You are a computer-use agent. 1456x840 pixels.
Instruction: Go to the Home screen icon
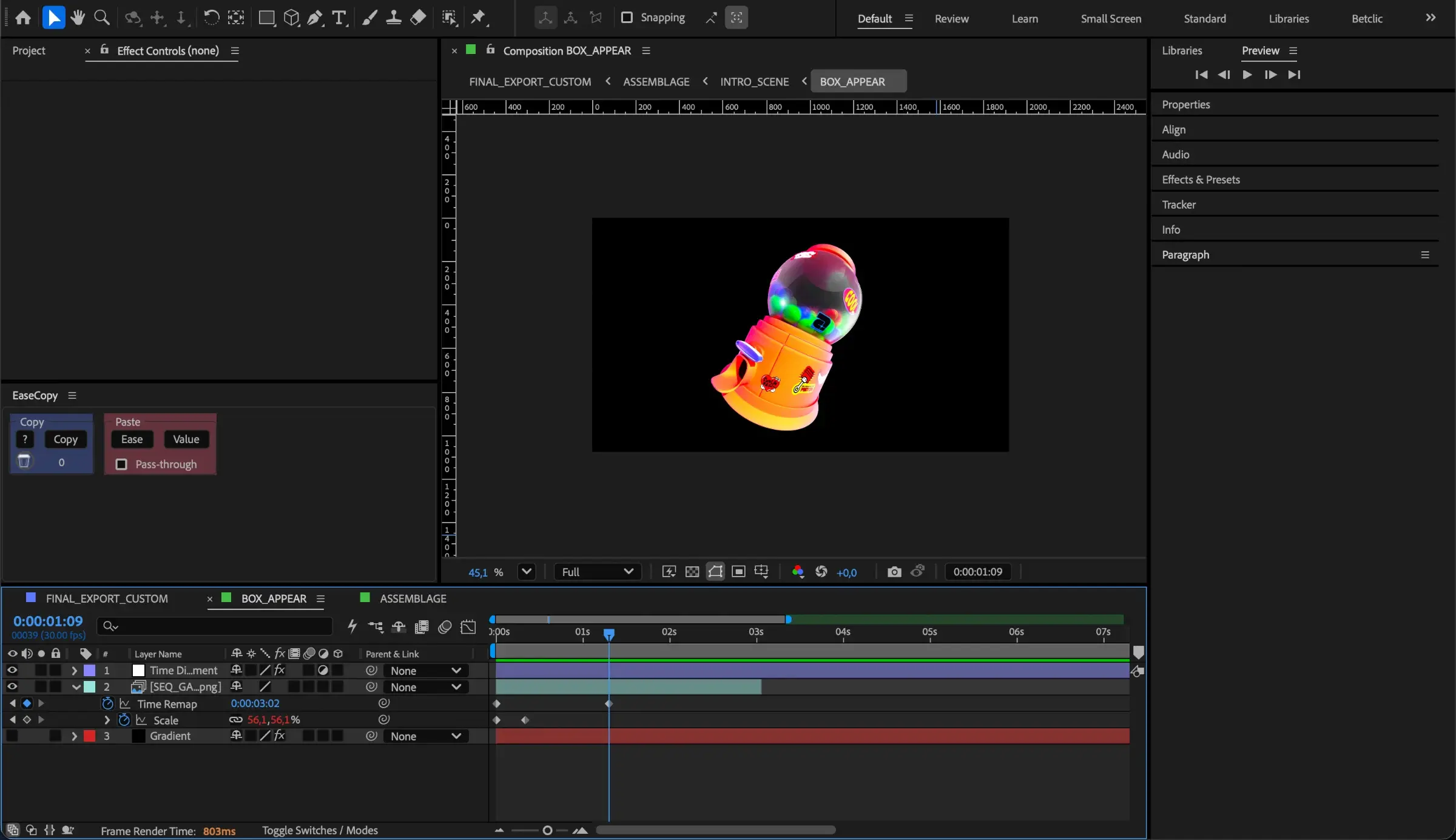coord(23,18)
